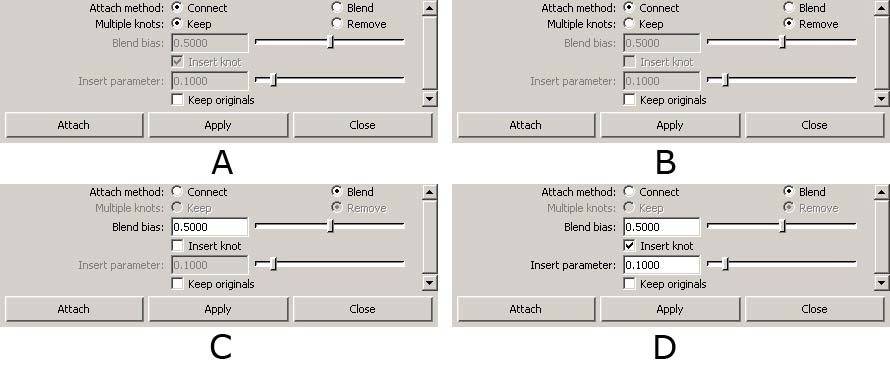Select Remove multiple knots in panel A

[337, 23]
